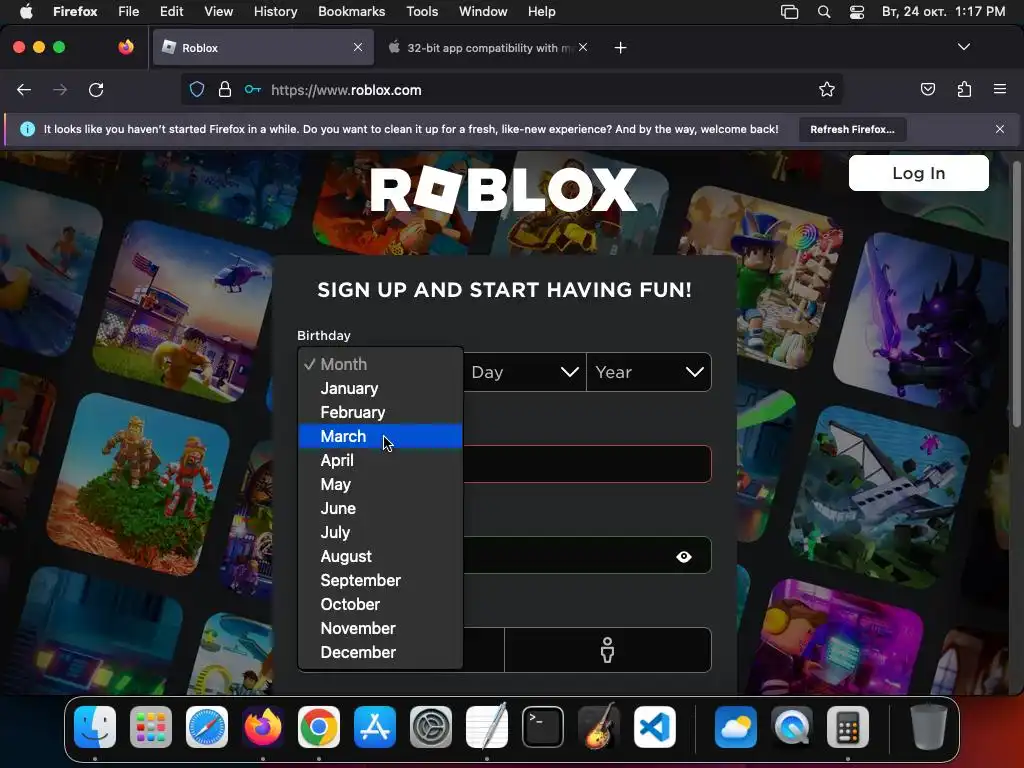Choose August in the month list
Screen dimensions: 1024x768
(380, 556)
